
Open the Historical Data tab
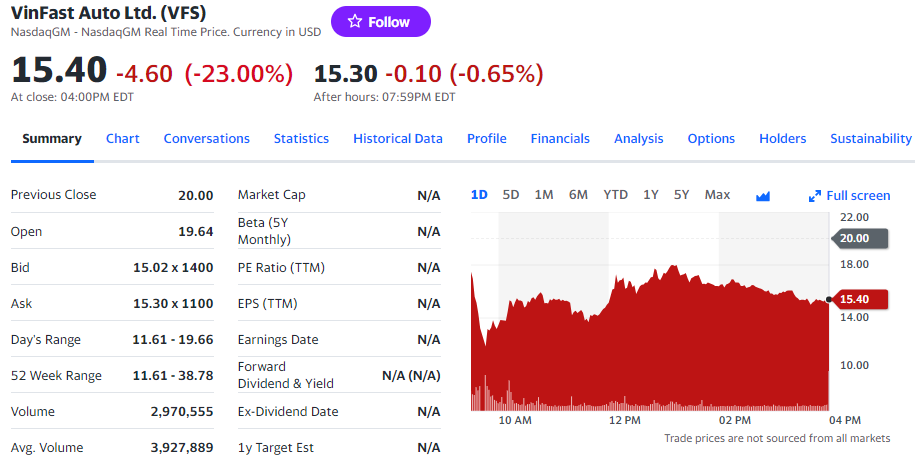coord(398,139)
